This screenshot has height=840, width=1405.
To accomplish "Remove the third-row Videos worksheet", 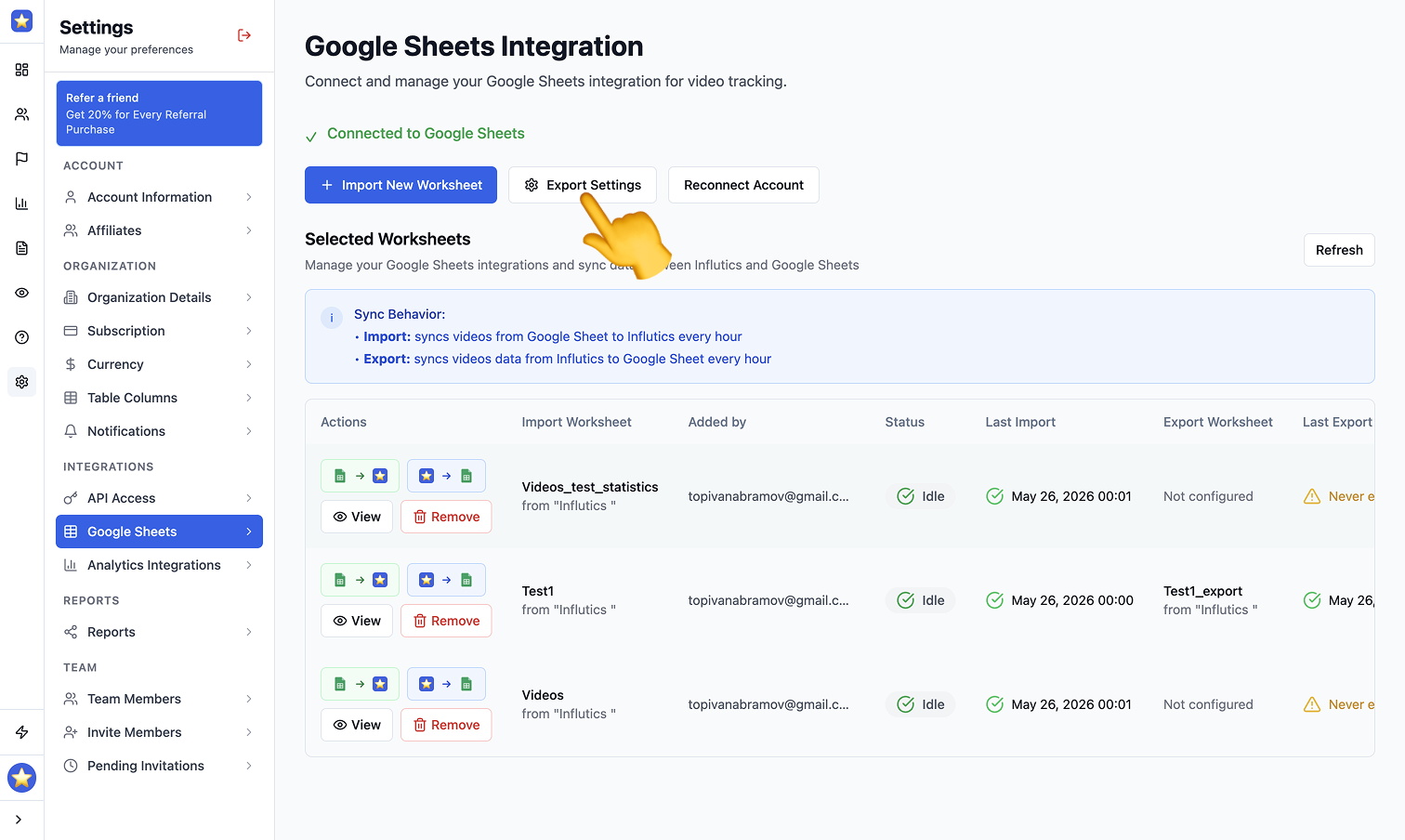I will tap(446, 725).
